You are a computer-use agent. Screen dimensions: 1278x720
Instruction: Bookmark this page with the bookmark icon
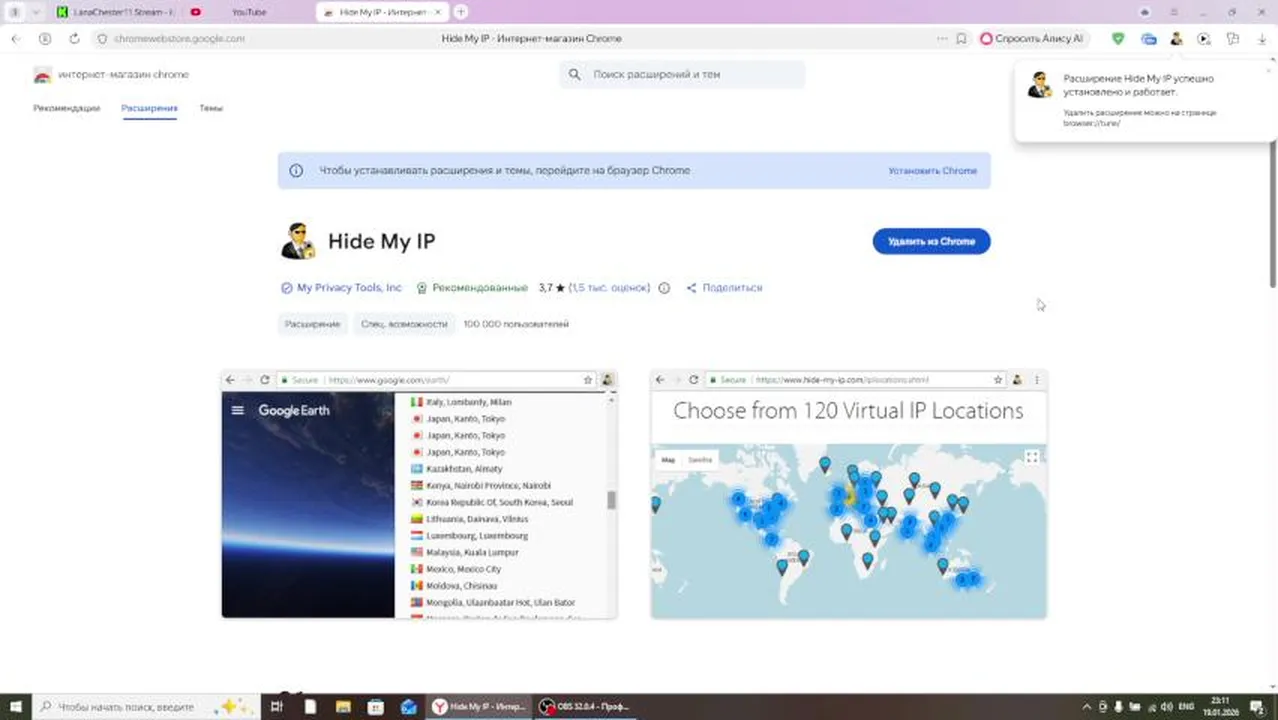961,38
